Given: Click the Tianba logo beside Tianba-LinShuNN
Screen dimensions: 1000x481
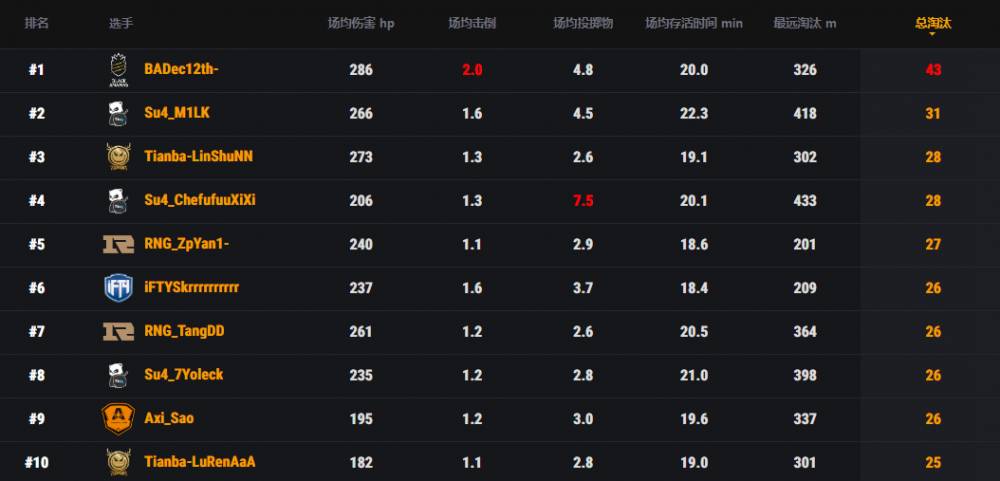Looking at the screenshot, I should tap(118, 157).
